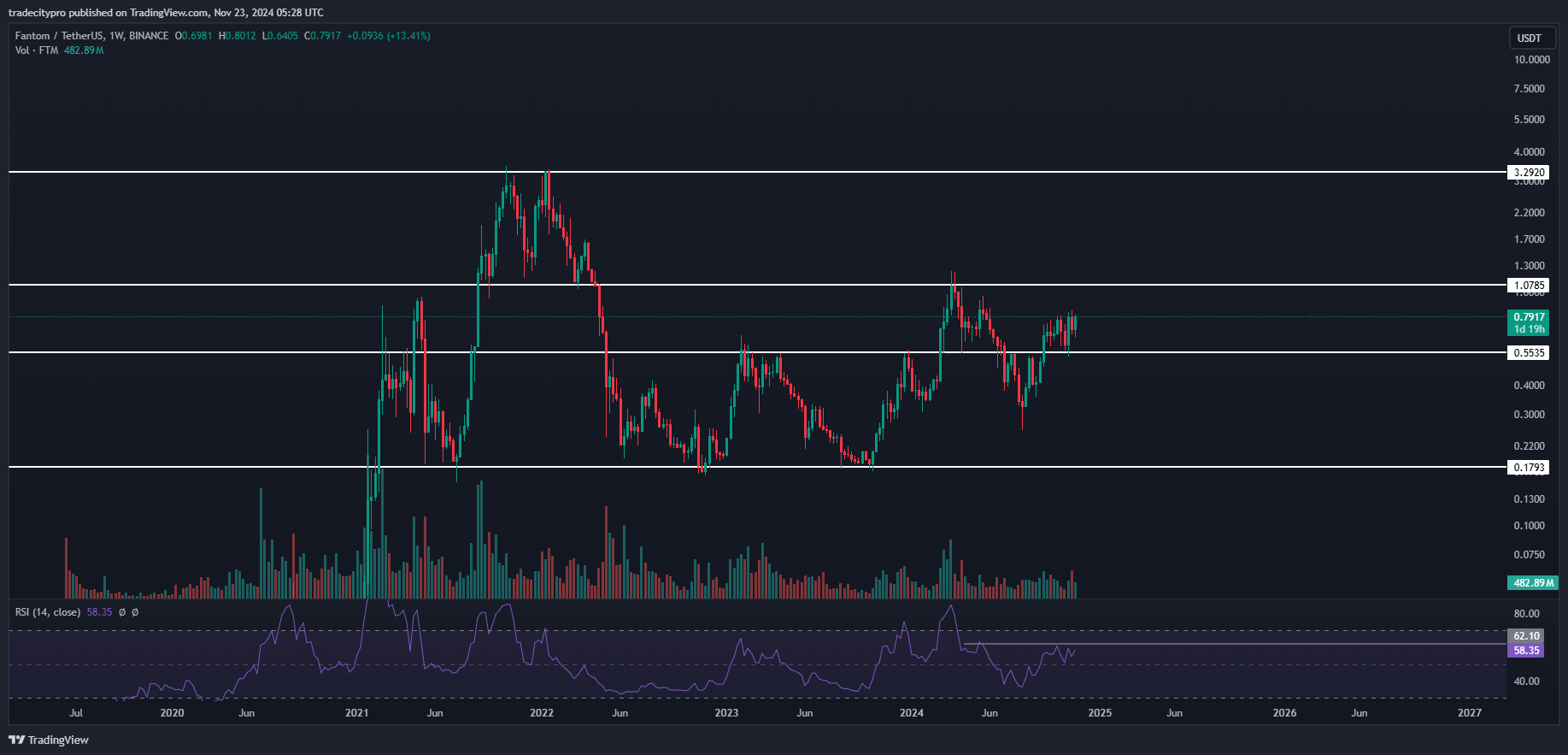Click the 0.5535 price level label
Viewport: 1568px width, 755px height.
1529,352
